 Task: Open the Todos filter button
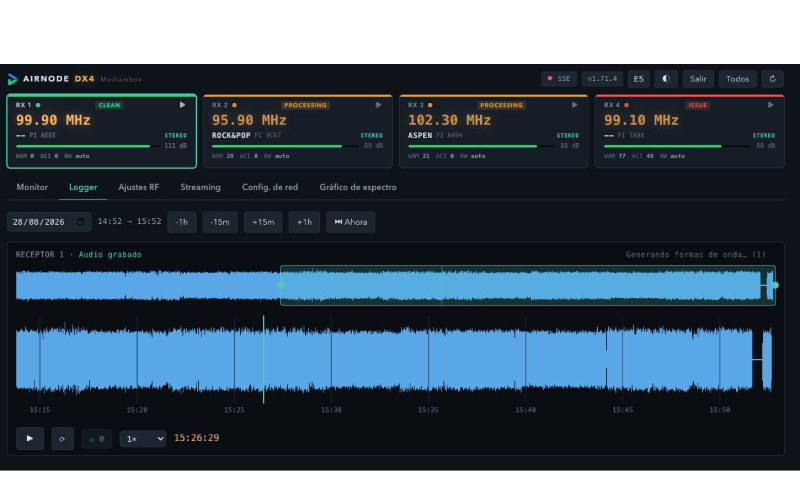[x=737, y=79]
